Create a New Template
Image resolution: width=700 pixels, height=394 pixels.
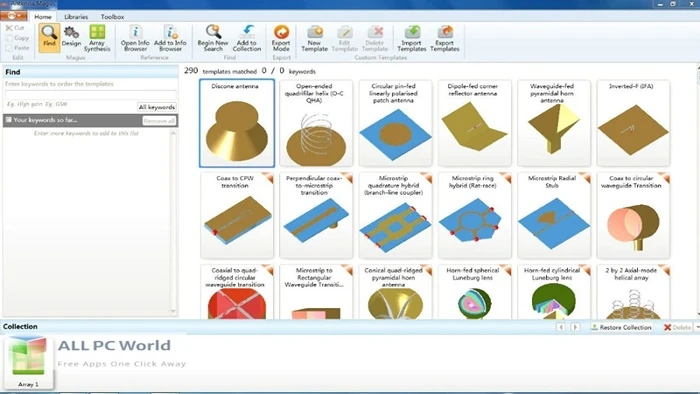coord(314,38)
